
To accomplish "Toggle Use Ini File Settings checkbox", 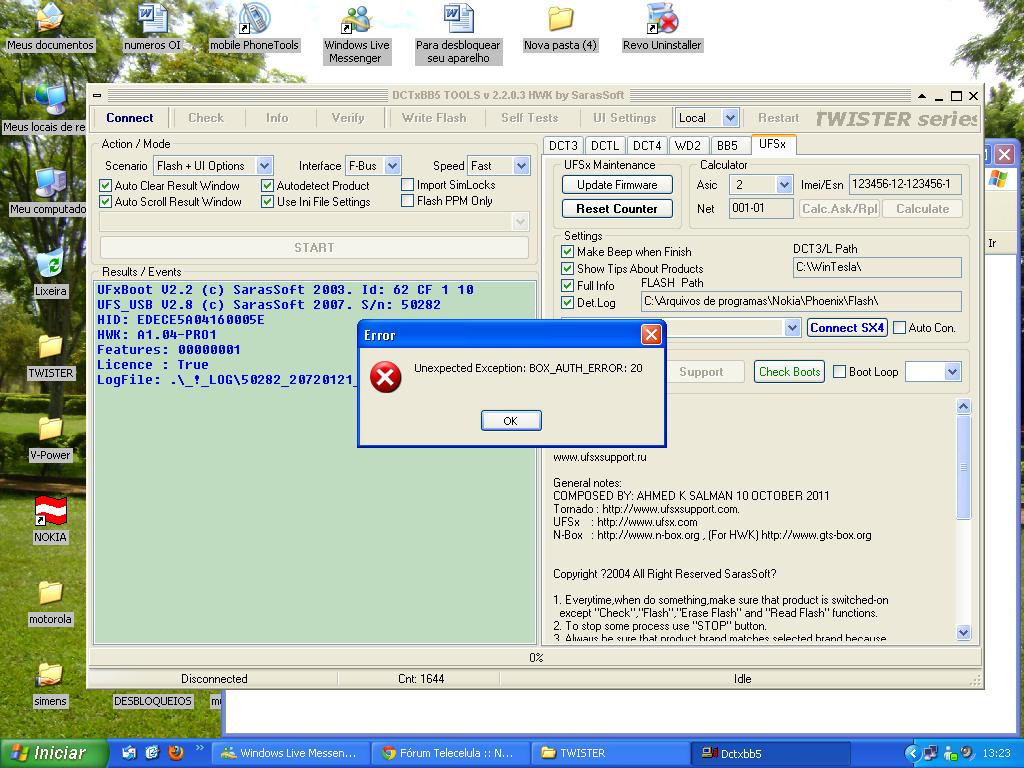I will pyautogui.click(x=267, y=202).
